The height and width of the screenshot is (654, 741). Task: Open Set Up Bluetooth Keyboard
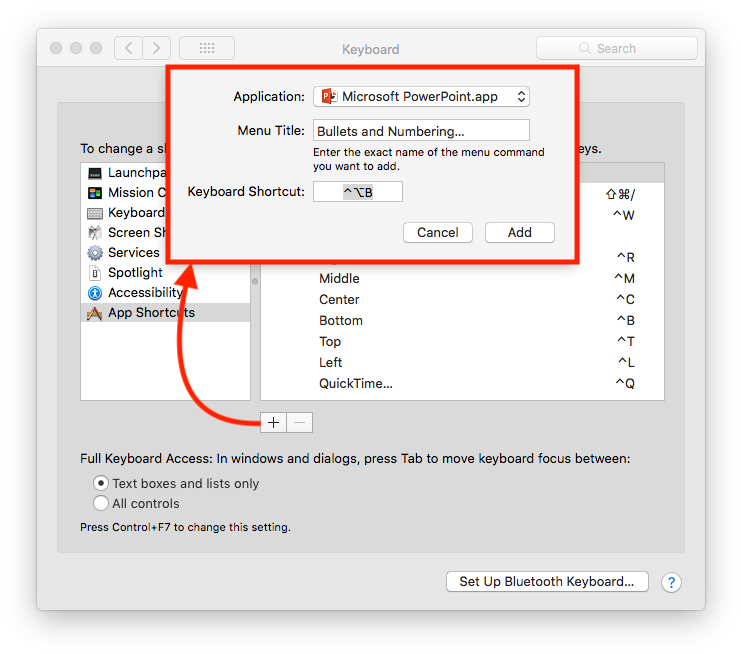[546, 581]
